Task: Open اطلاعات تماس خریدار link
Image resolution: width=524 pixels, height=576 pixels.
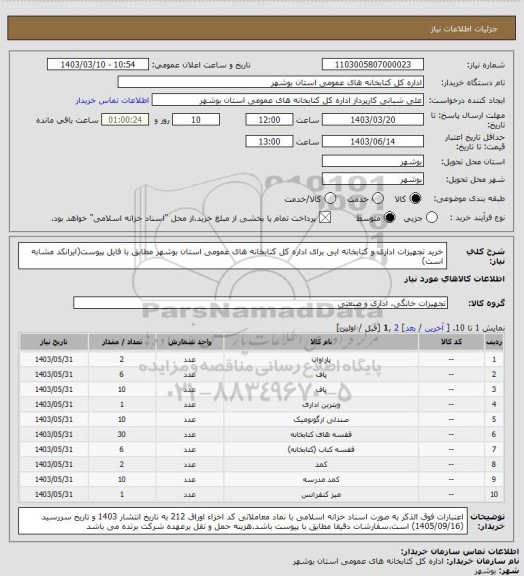Action: coord(112,100)
